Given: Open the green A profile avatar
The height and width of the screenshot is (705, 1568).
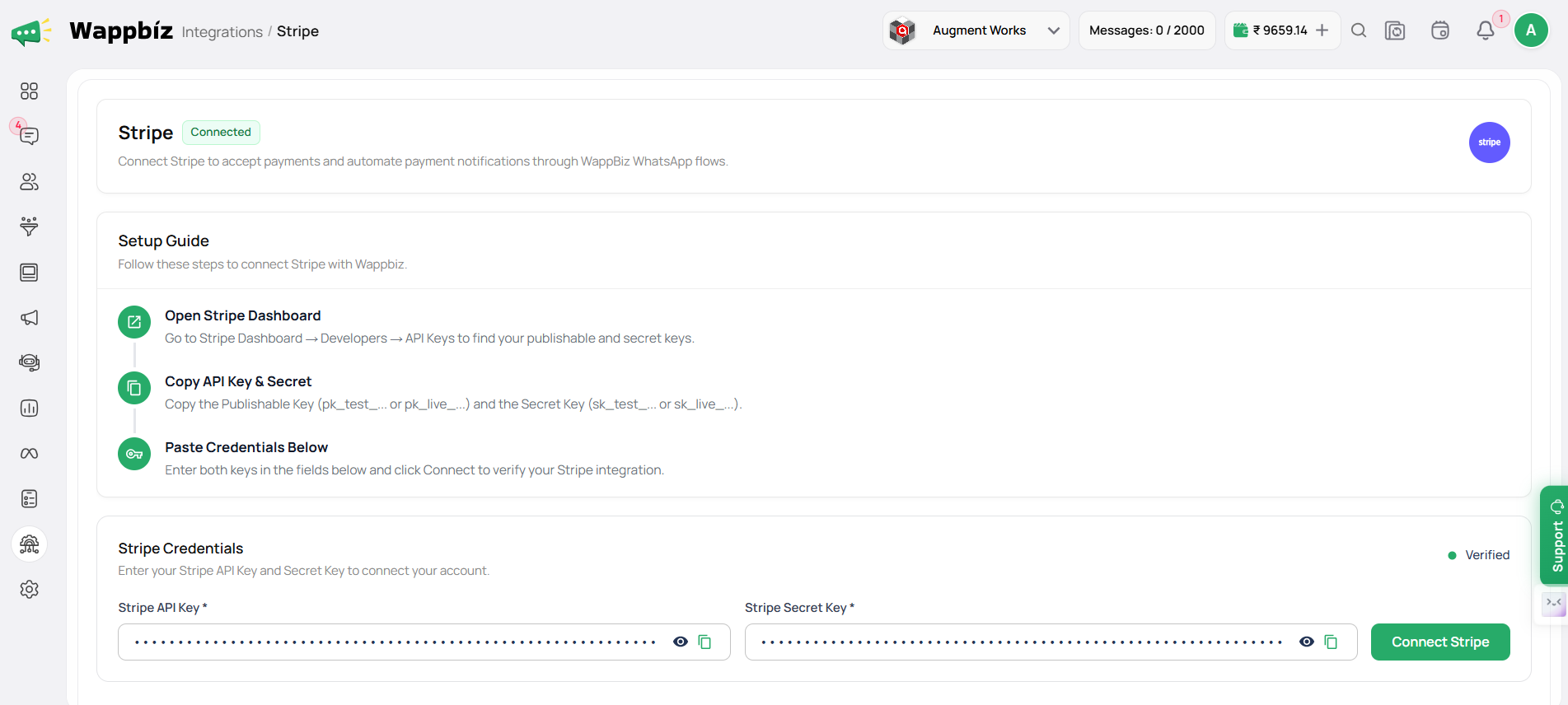Looking at the screenshot, I should 1531,30.
